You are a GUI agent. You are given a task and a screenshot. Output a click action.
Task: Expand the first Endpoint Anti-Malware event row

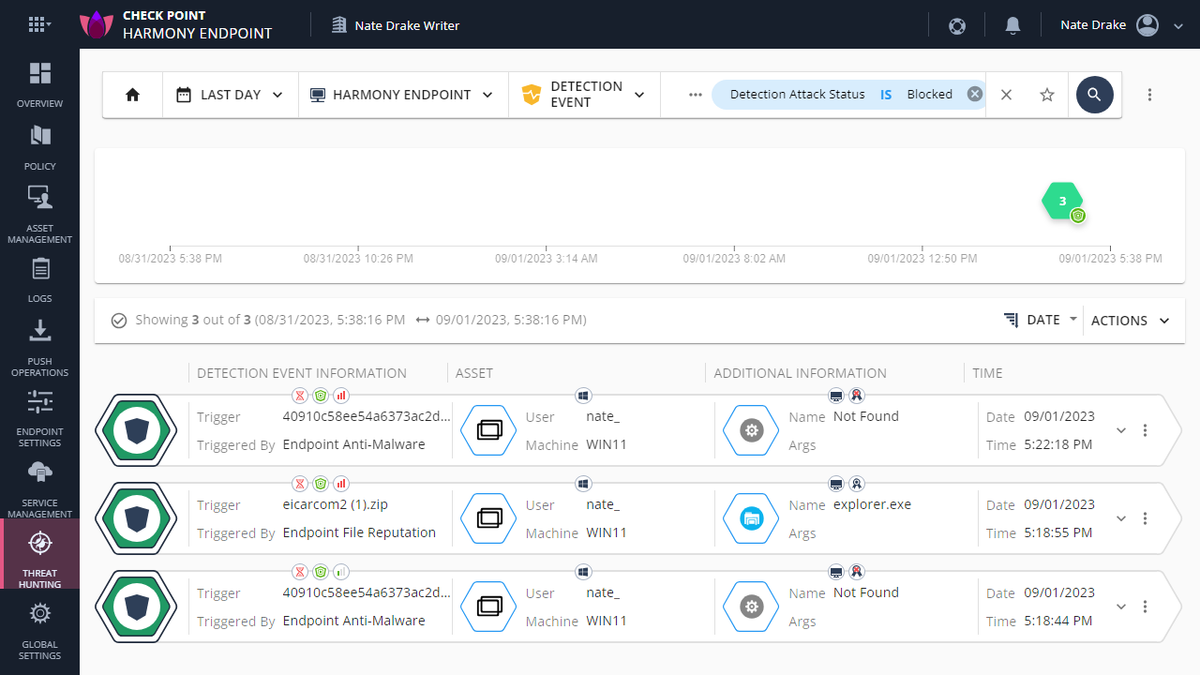(1120, 430)
